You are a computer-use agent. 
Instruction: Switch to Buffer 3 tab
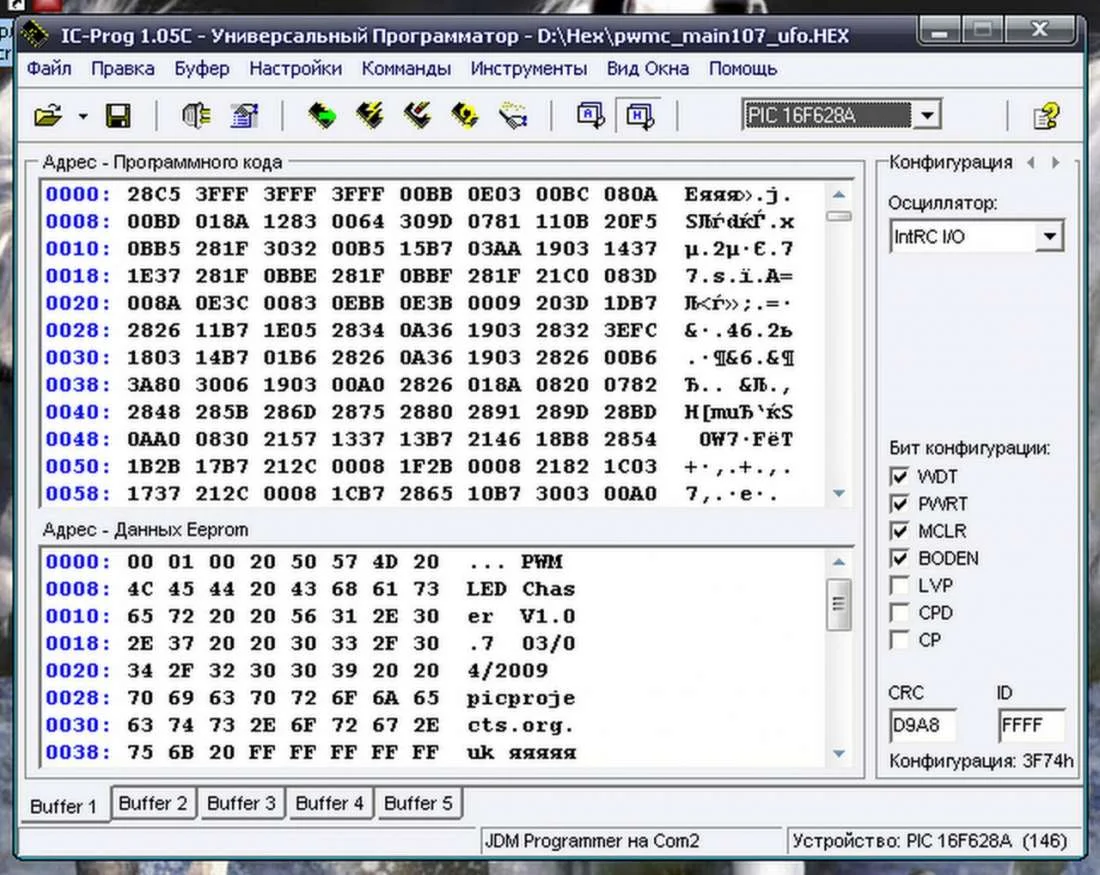[241, 803]
